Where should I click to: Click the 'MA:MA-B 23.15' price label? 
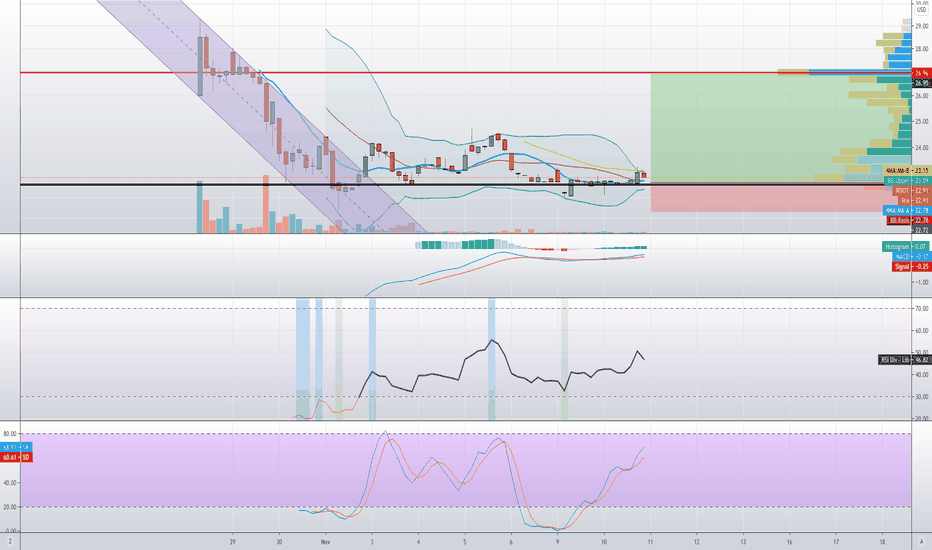907,171
